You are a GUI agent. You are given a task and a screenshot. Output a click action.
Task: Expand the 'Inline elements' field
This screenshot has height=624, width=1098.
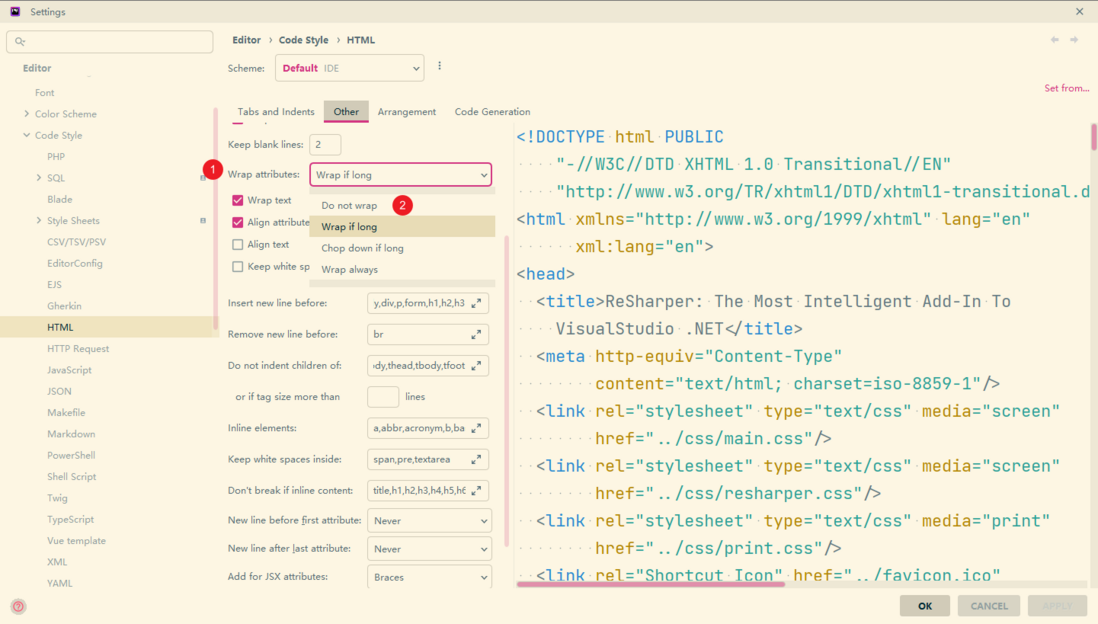(x=476, y=428)
